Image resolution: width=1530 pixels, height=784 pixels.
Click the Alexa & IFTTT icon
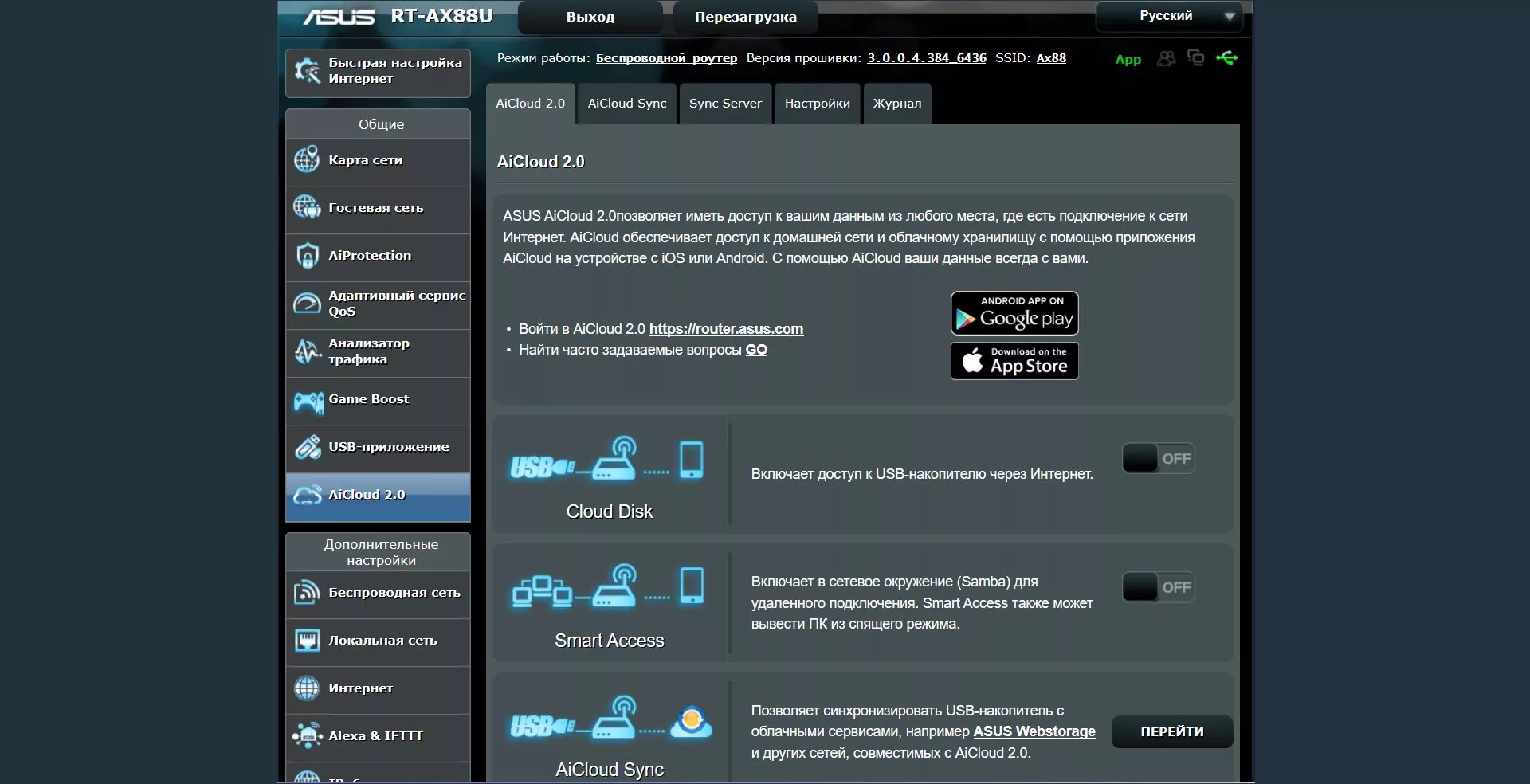point(308,736)
